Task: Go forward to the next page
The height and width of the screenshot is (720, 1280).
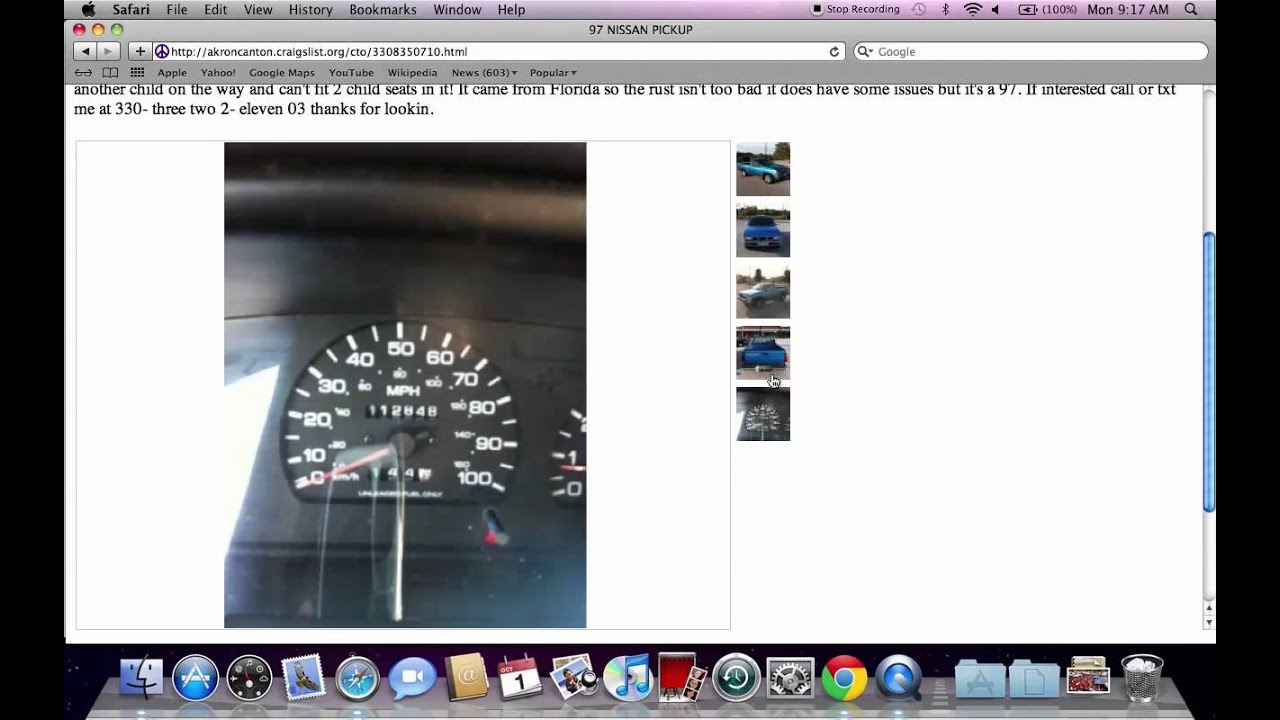Action: point(108,51)
